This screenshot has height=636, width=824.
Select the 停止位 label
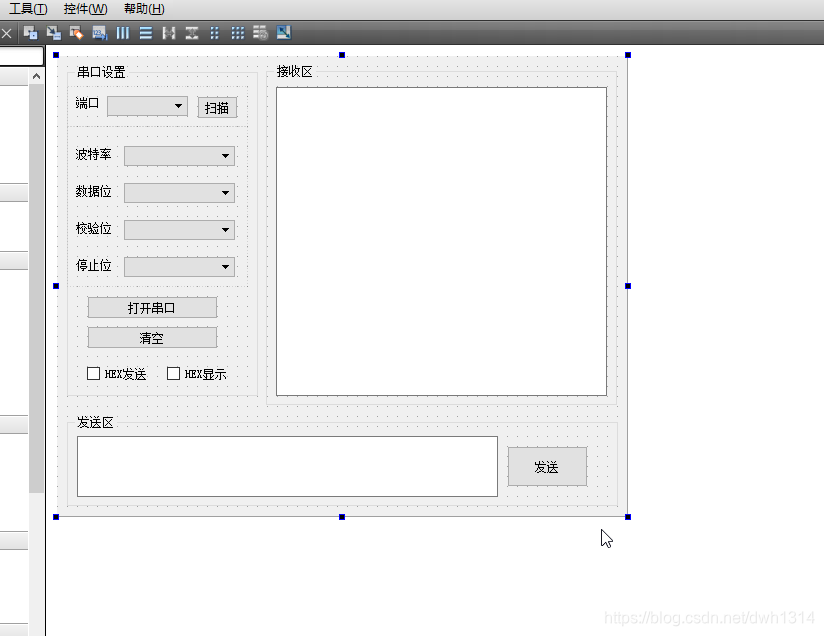pos(93,265)
